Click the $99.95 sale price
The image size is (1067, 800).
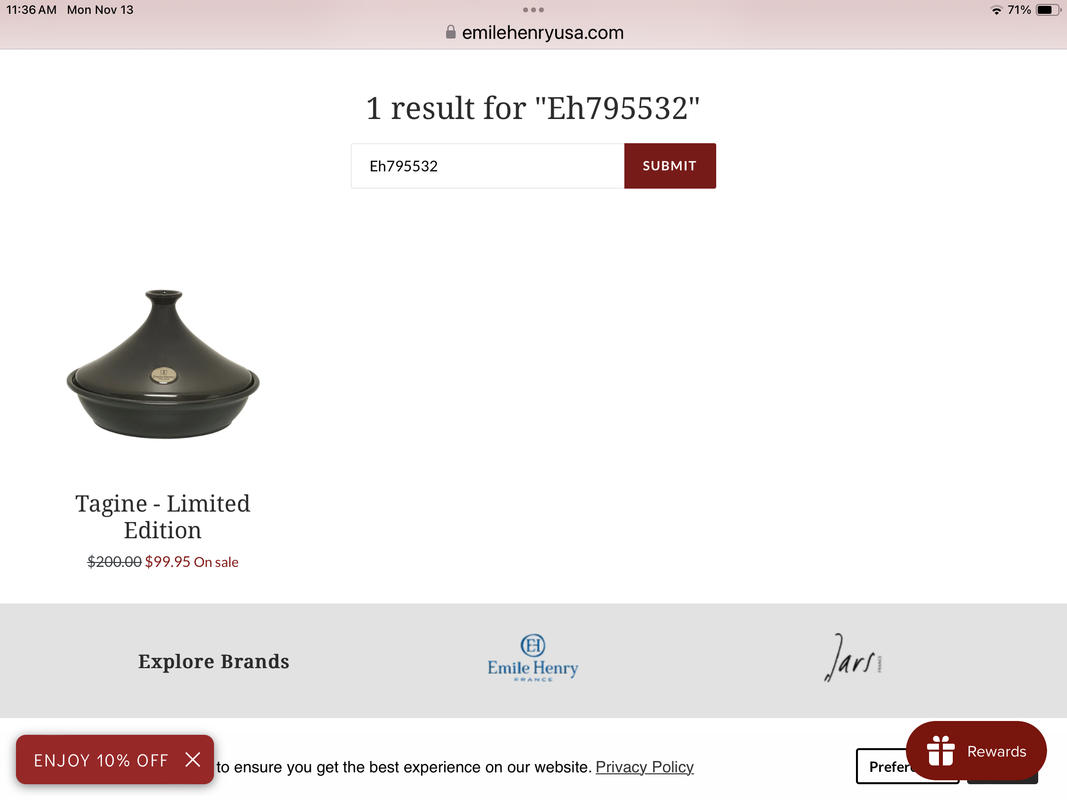tap(167, 561)
